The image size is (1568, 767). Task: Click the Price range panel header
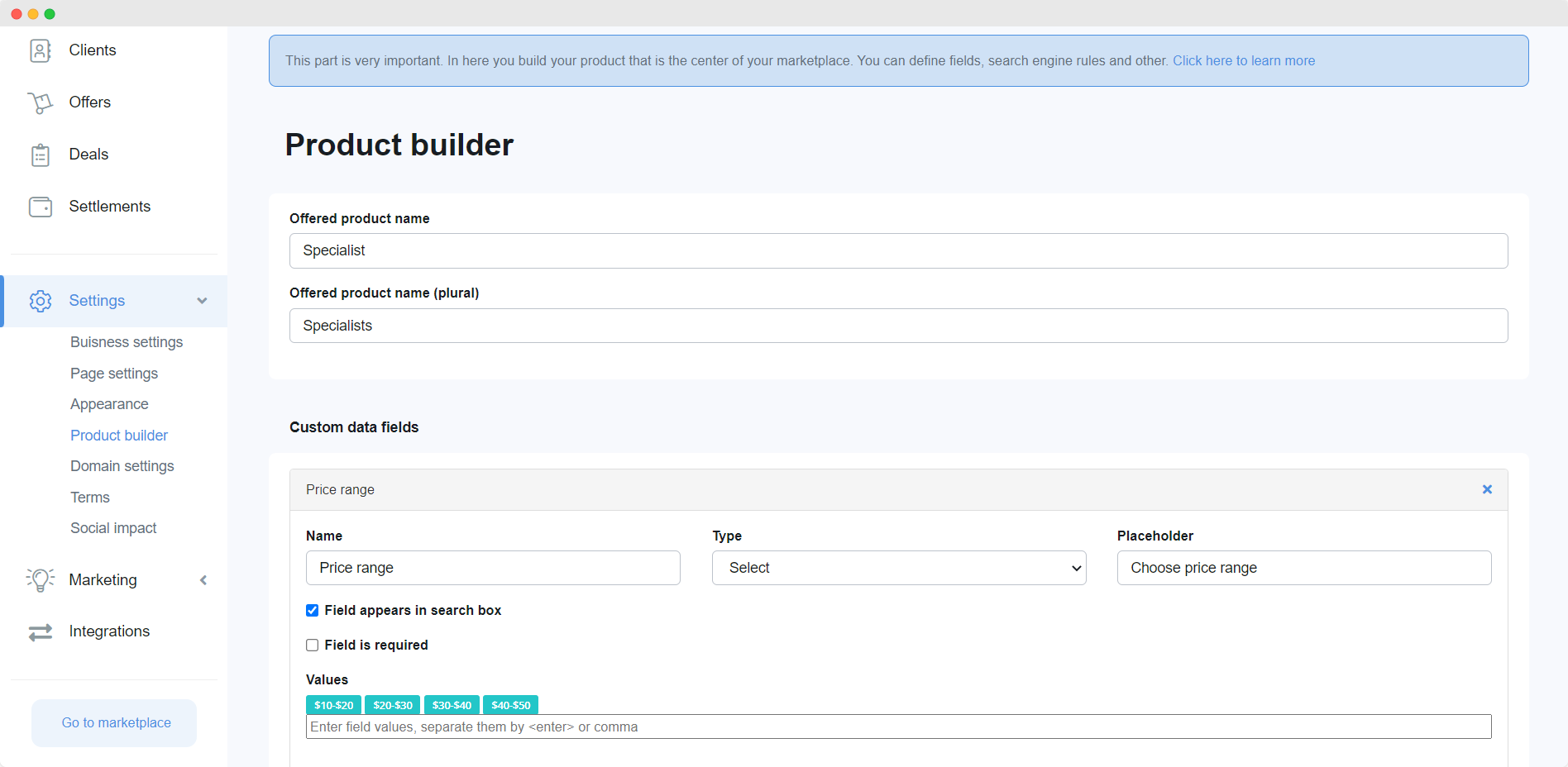pyautogui.click(x=899, y=490)
